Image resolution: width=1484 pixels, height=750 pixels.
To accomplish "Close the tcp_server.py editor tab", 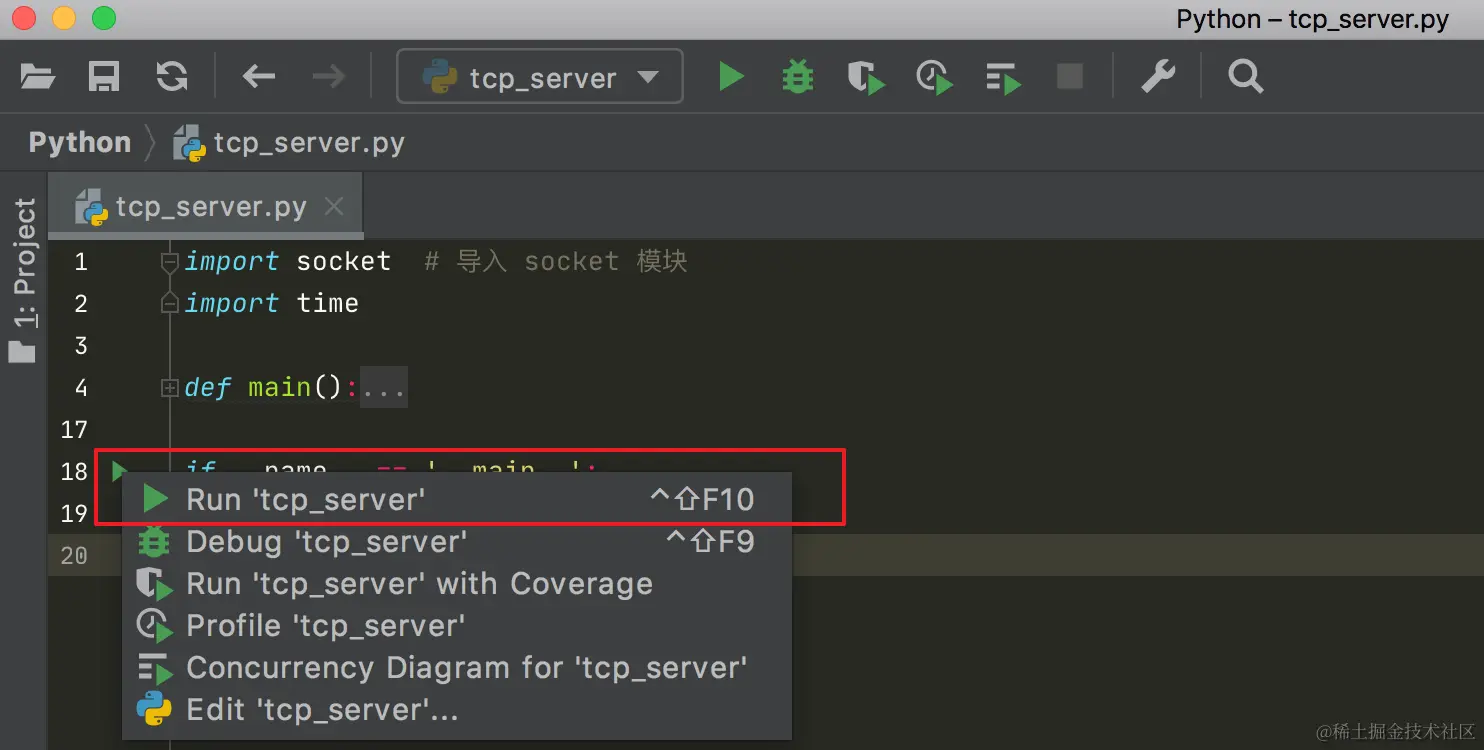I will click(x=334, y=207).
